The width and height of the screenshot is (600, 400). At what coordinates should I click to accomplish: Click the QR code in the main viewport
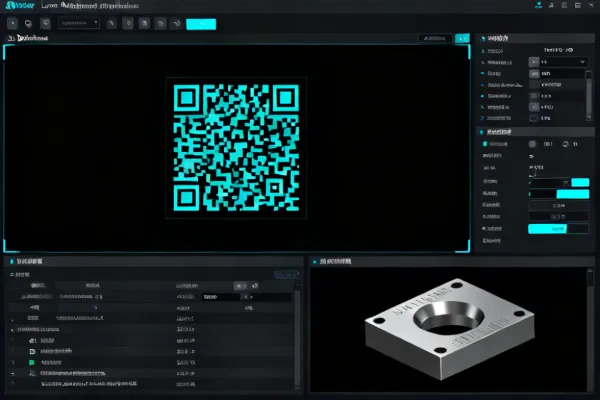pos(236,148)
